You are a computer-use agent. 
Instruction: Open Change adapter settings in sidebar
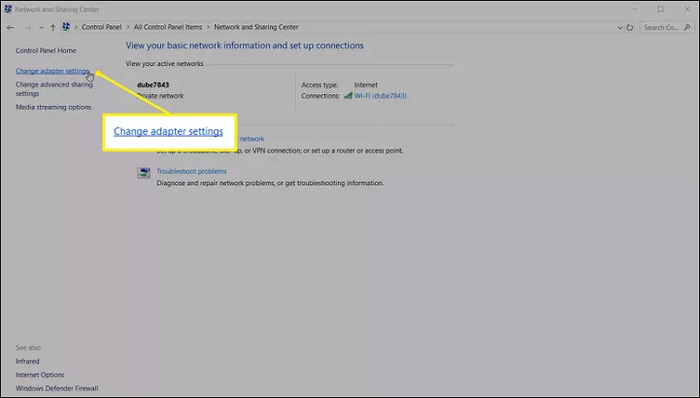click(x=53, y=71)
